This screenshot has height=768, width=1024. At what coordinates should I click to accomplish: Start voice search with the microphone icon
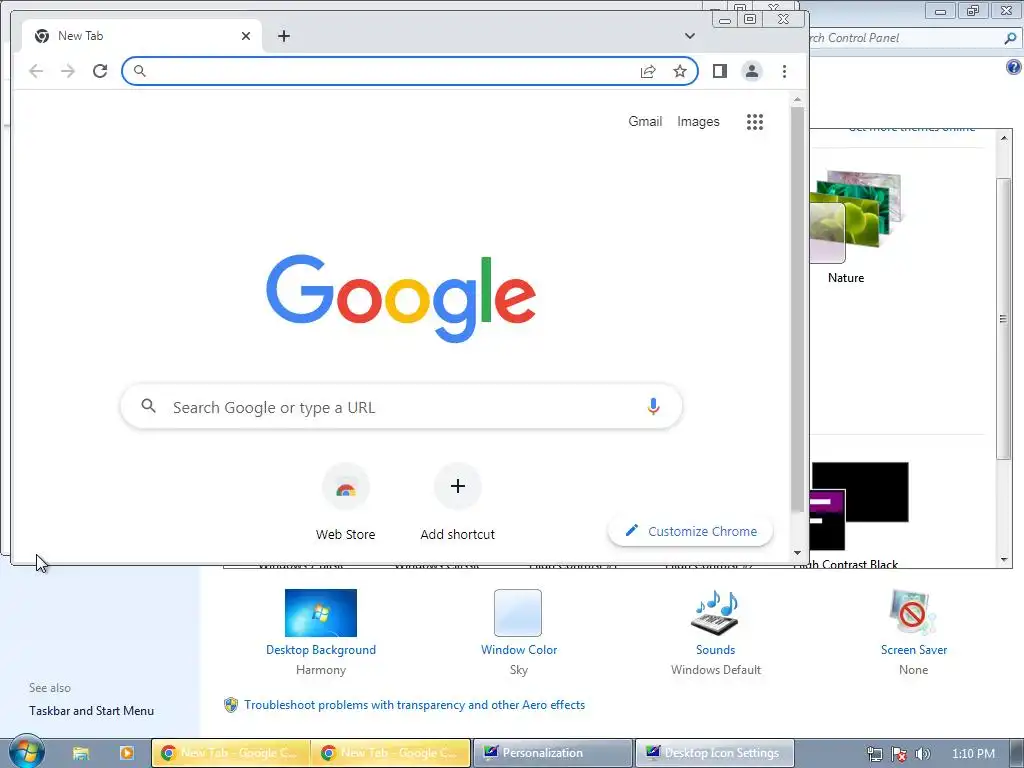tap(653, 407)
